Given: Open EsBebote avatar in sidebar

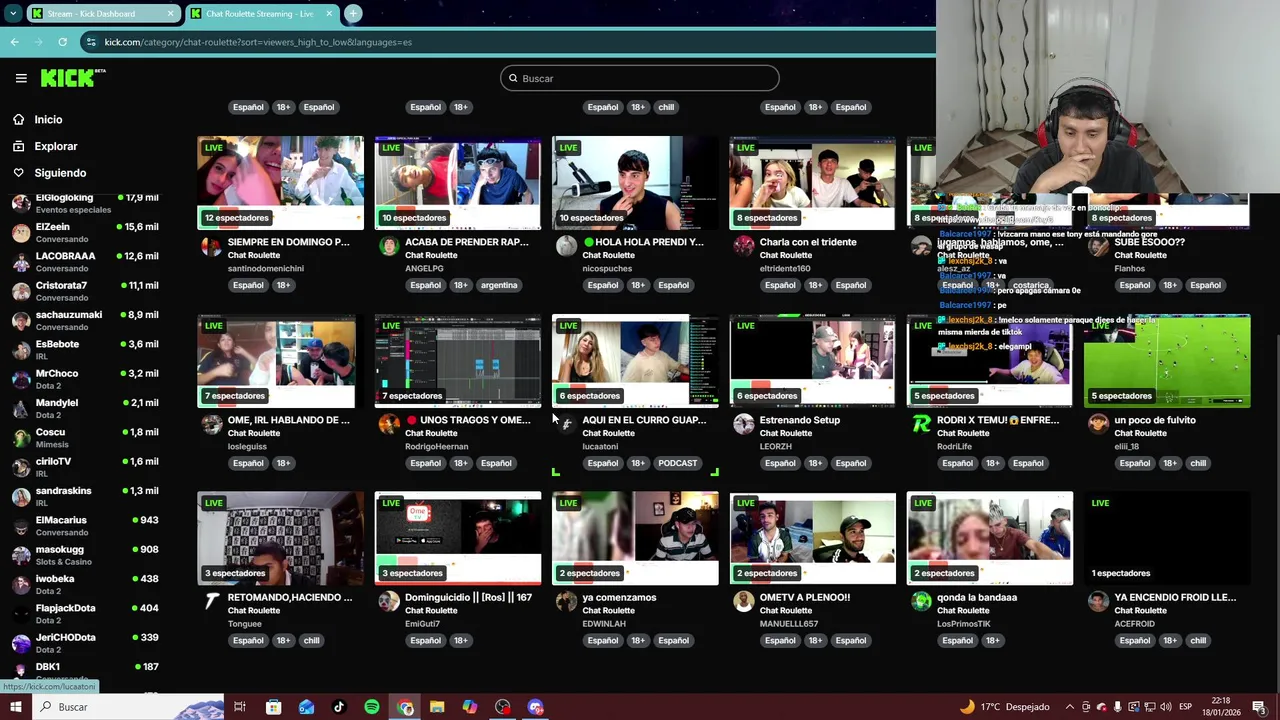Looking at the screenshot, I should point(21,350).
